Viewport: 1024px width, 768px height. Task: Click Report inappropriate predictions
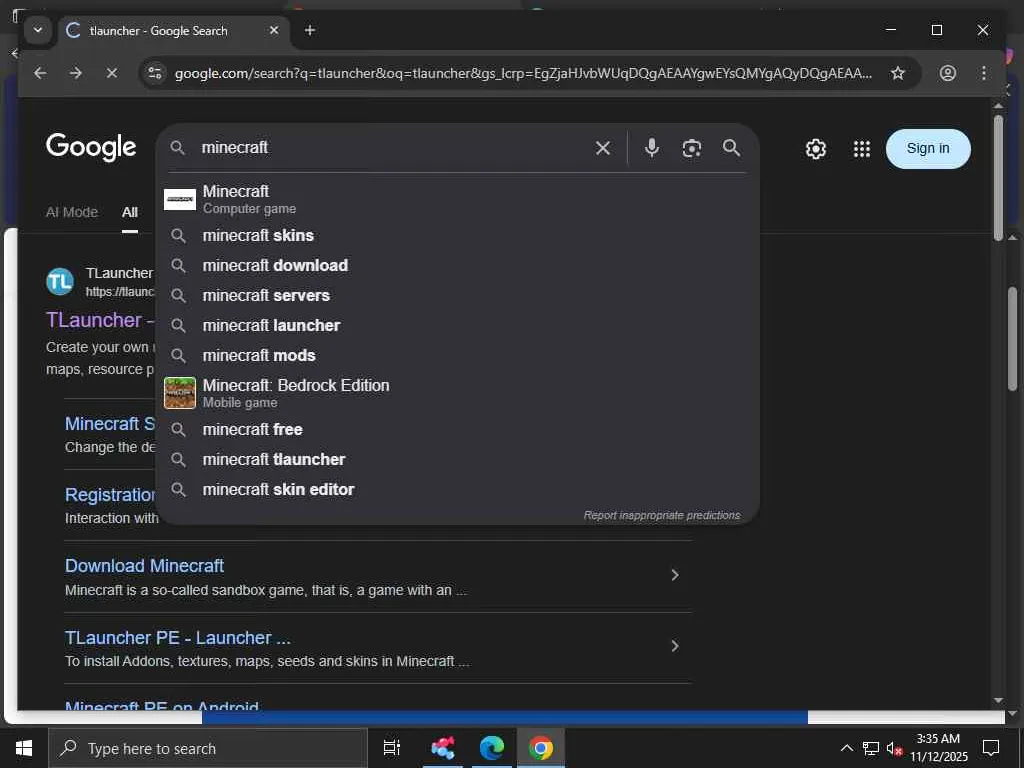coord(662,515)
